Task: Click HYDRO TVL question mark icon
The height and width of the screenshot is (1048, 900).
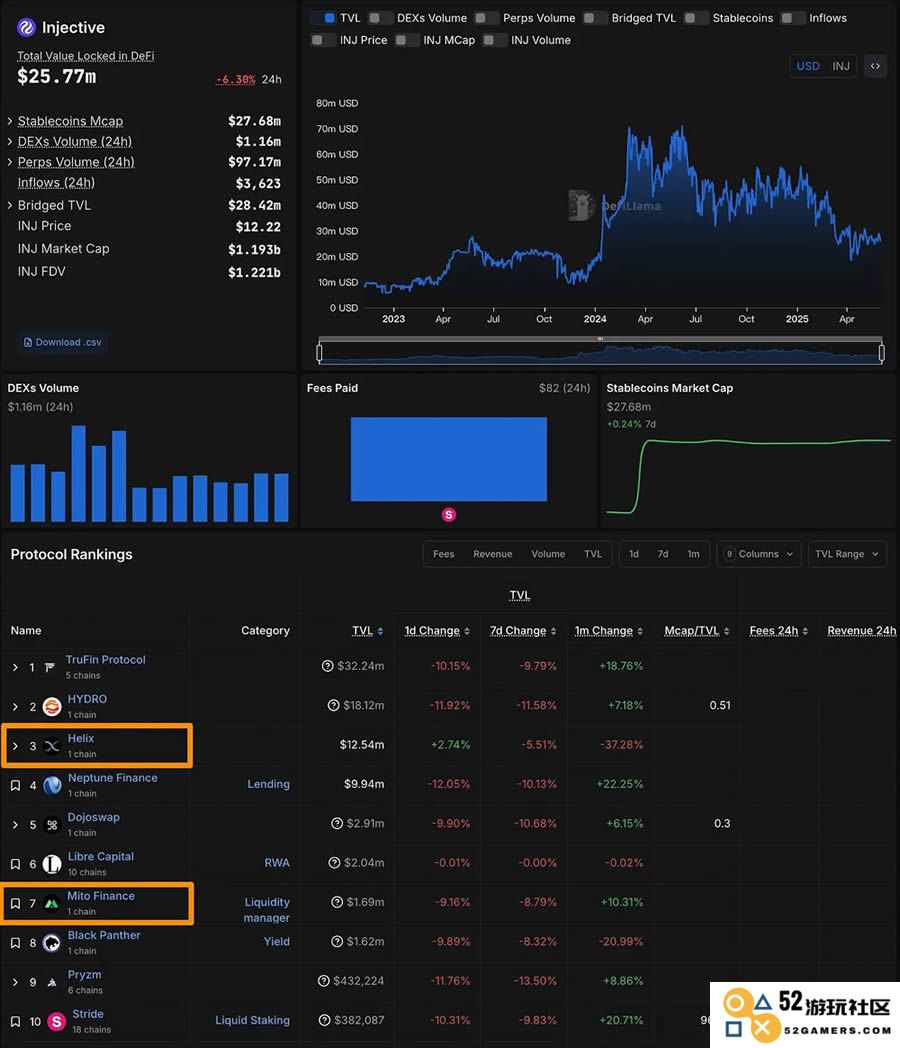Action: [333, 705]
